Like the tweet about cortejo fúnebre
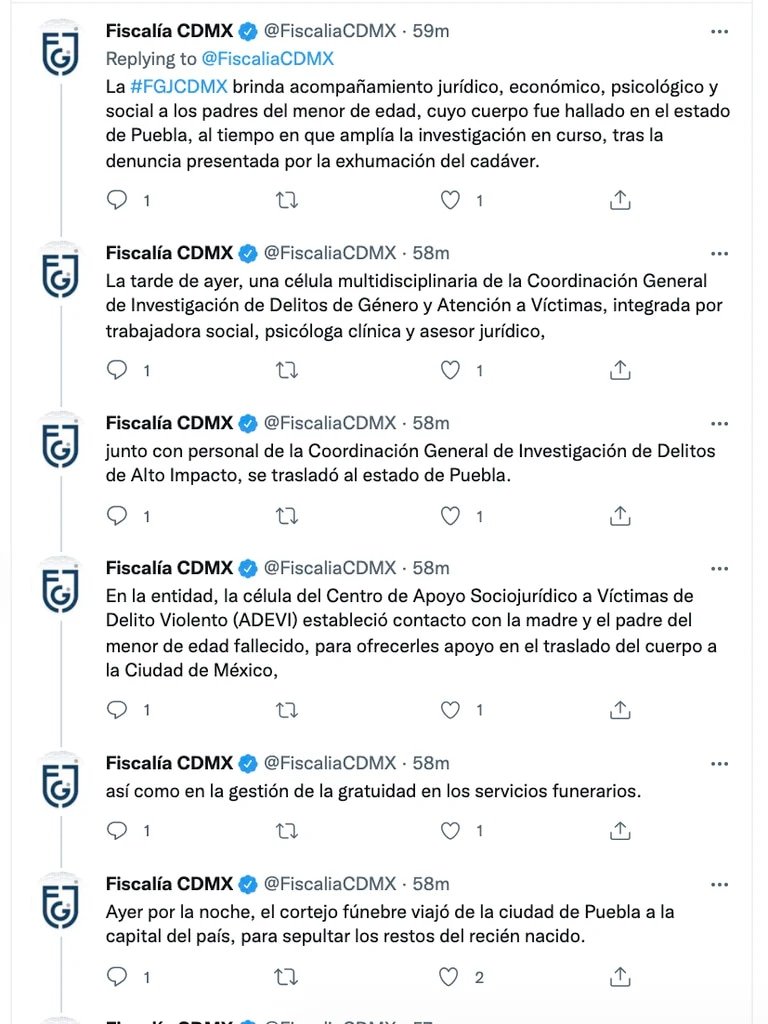Screen dimensions: 768x1024 451,977
